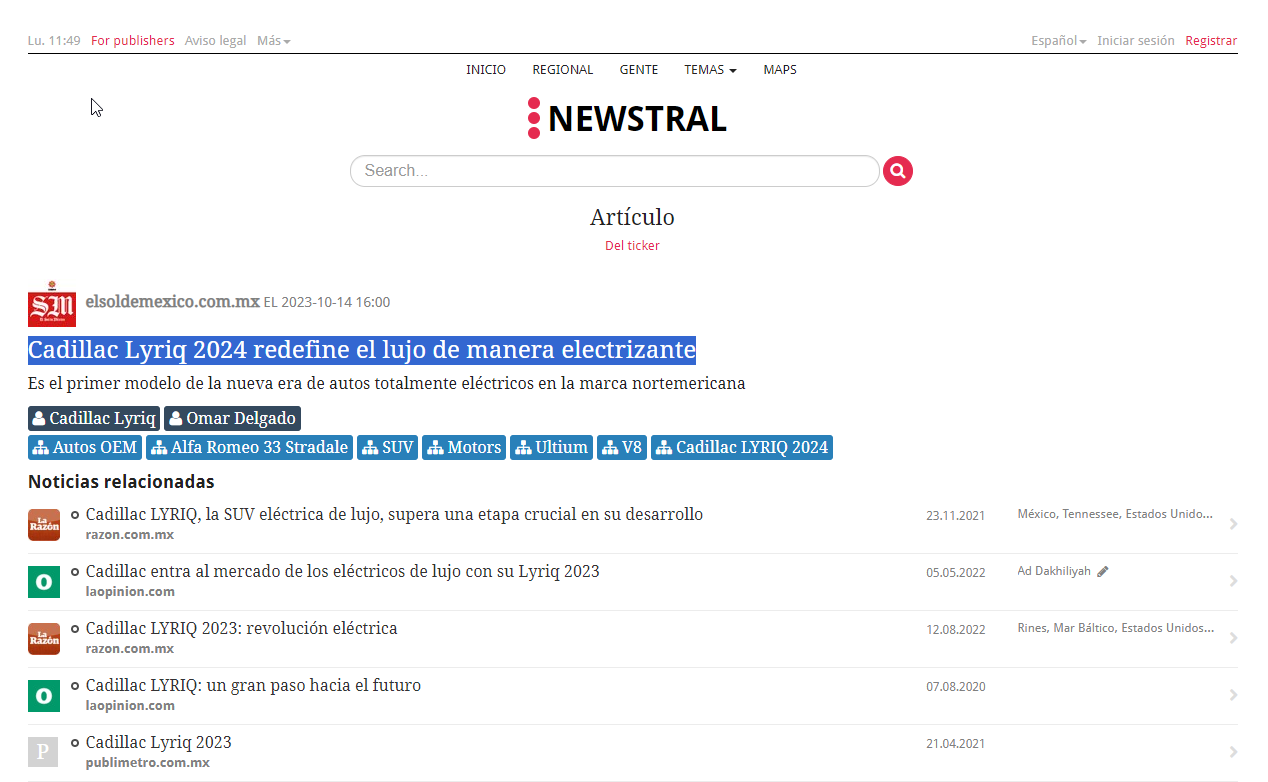Click laopinion logo beside 'un gran paso'
This screenshot has width=1268, height=782.
pyautogui.click(x=44, y=695)
